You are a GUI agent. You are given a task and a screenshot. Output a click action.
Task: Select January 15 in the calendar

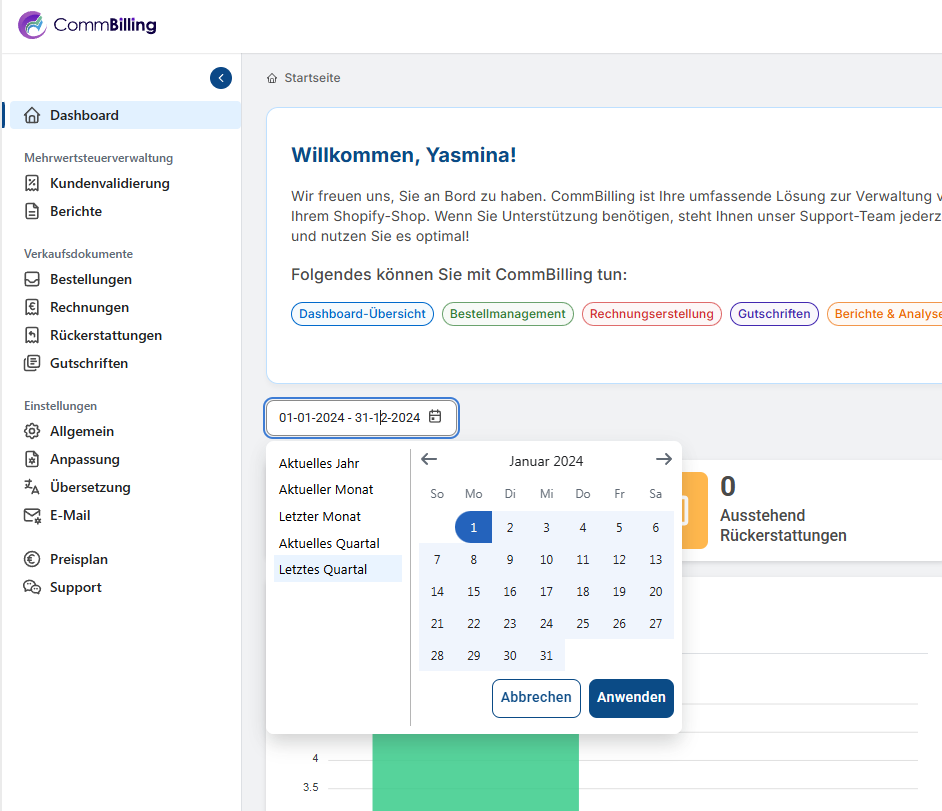click(474, 591)
